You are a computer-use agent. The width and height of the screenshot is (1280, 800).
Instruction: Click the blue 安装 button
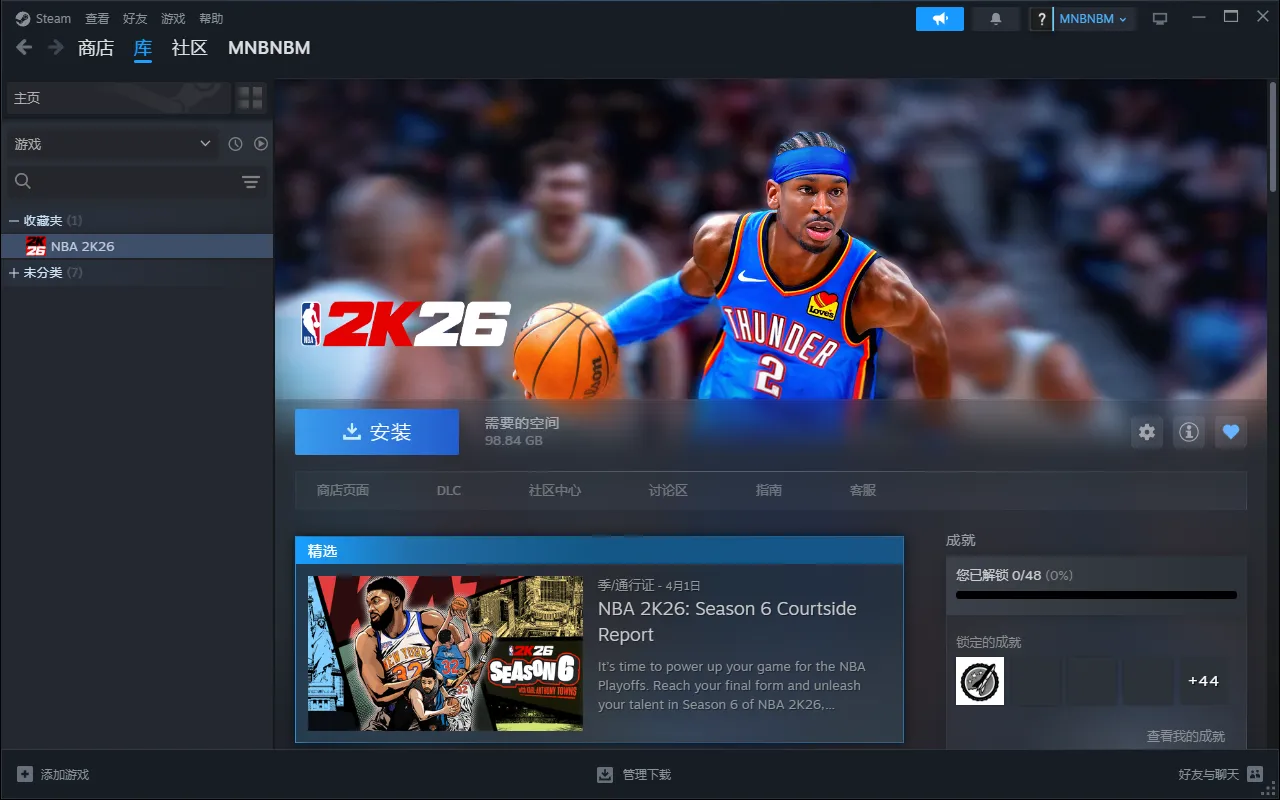click(x=377, y=432)
